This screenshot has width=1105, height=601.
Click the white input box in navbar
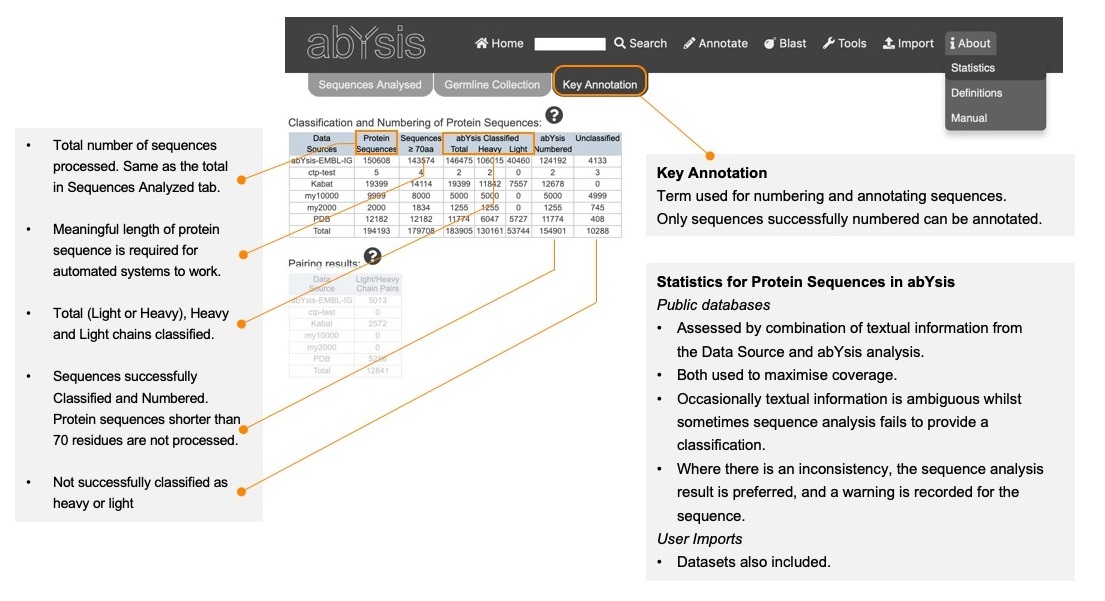(x=570, y=44)
